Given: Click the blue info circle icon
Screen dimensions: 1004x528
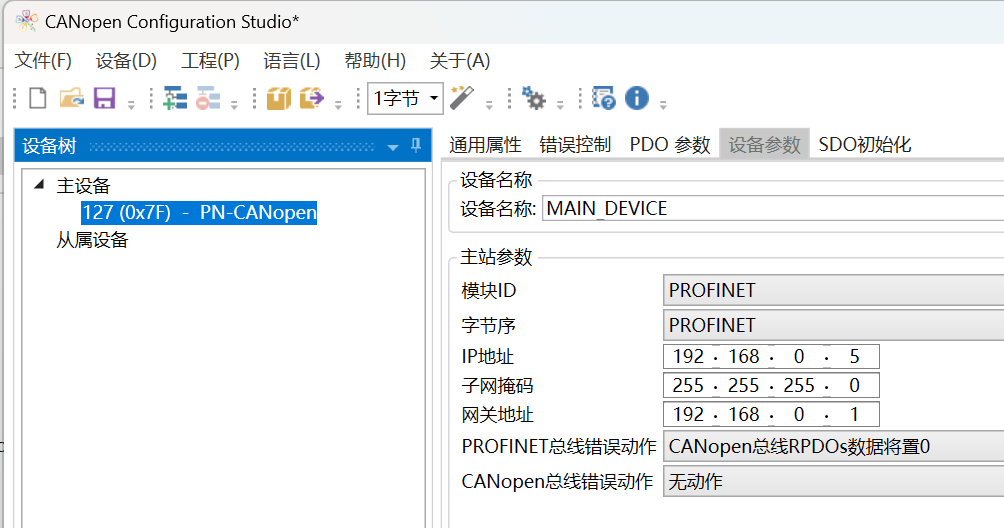Looking at the screenshot, I should click(636, 99).
